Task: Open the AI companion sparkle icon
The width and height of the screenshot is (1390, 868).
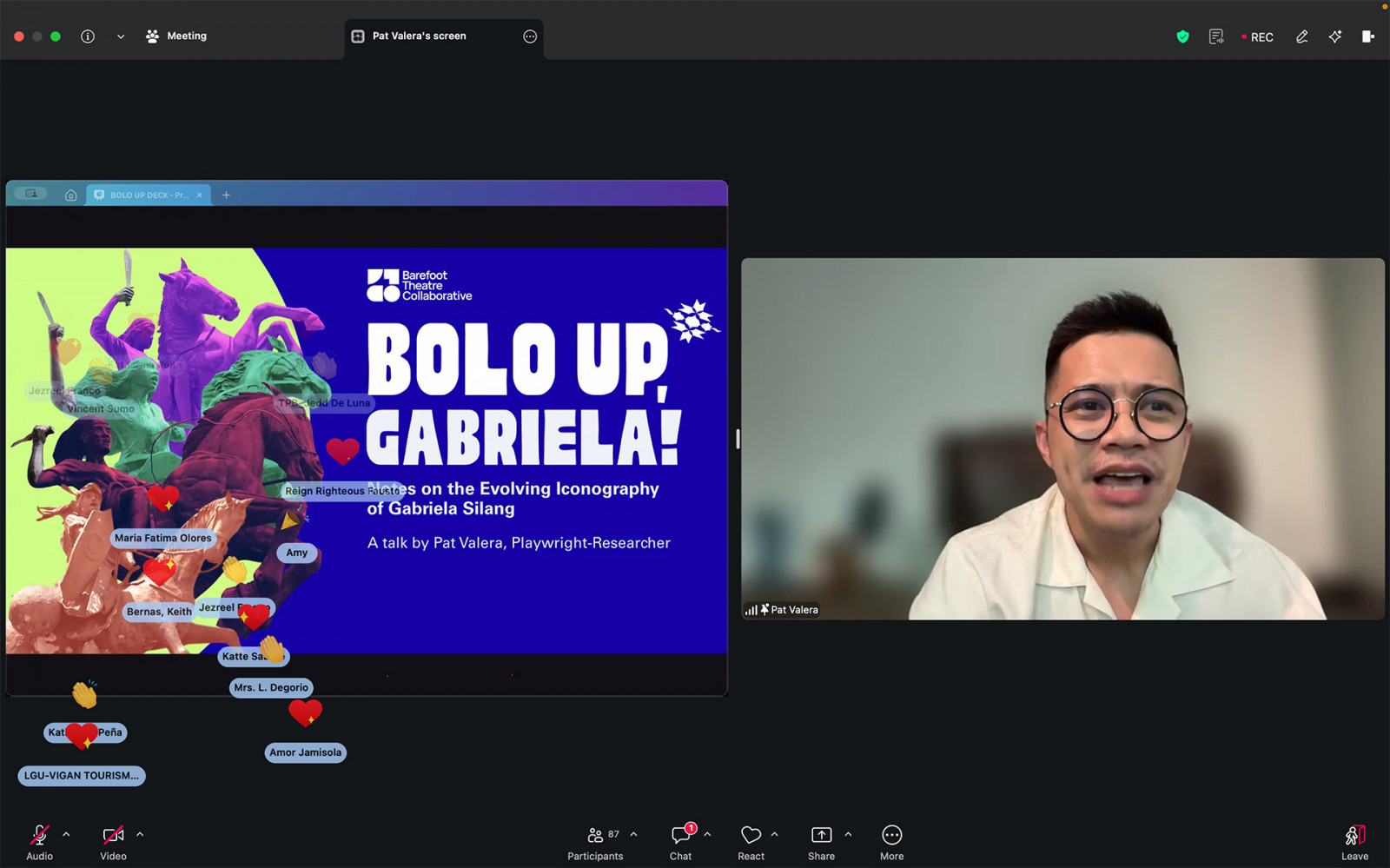Action: coord(1335,36)
